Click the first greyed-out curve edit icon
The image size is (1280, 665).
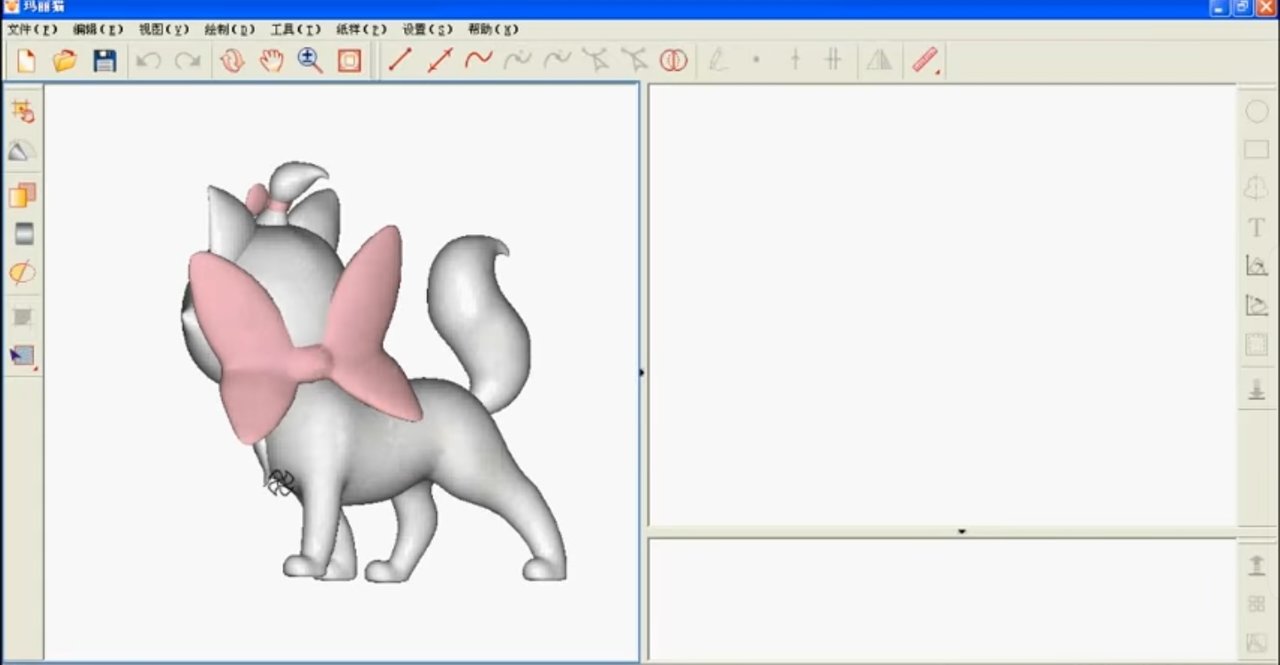coord(518,60)
